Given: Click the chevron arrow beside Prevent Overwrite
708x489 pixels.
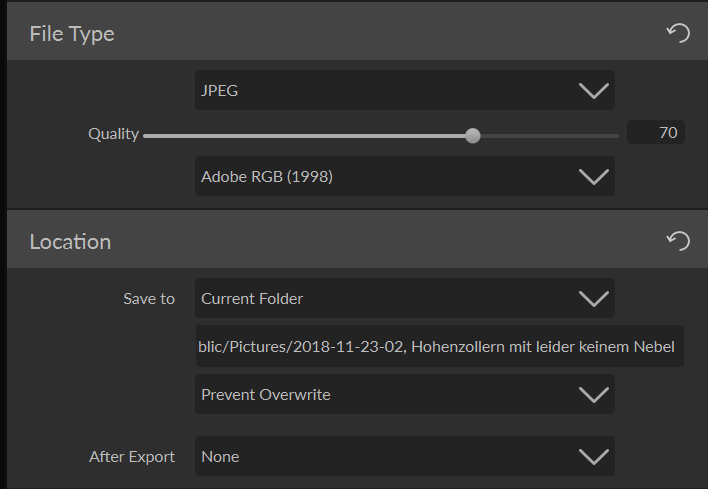Looking at the screenshot, I should coord(594,395).
